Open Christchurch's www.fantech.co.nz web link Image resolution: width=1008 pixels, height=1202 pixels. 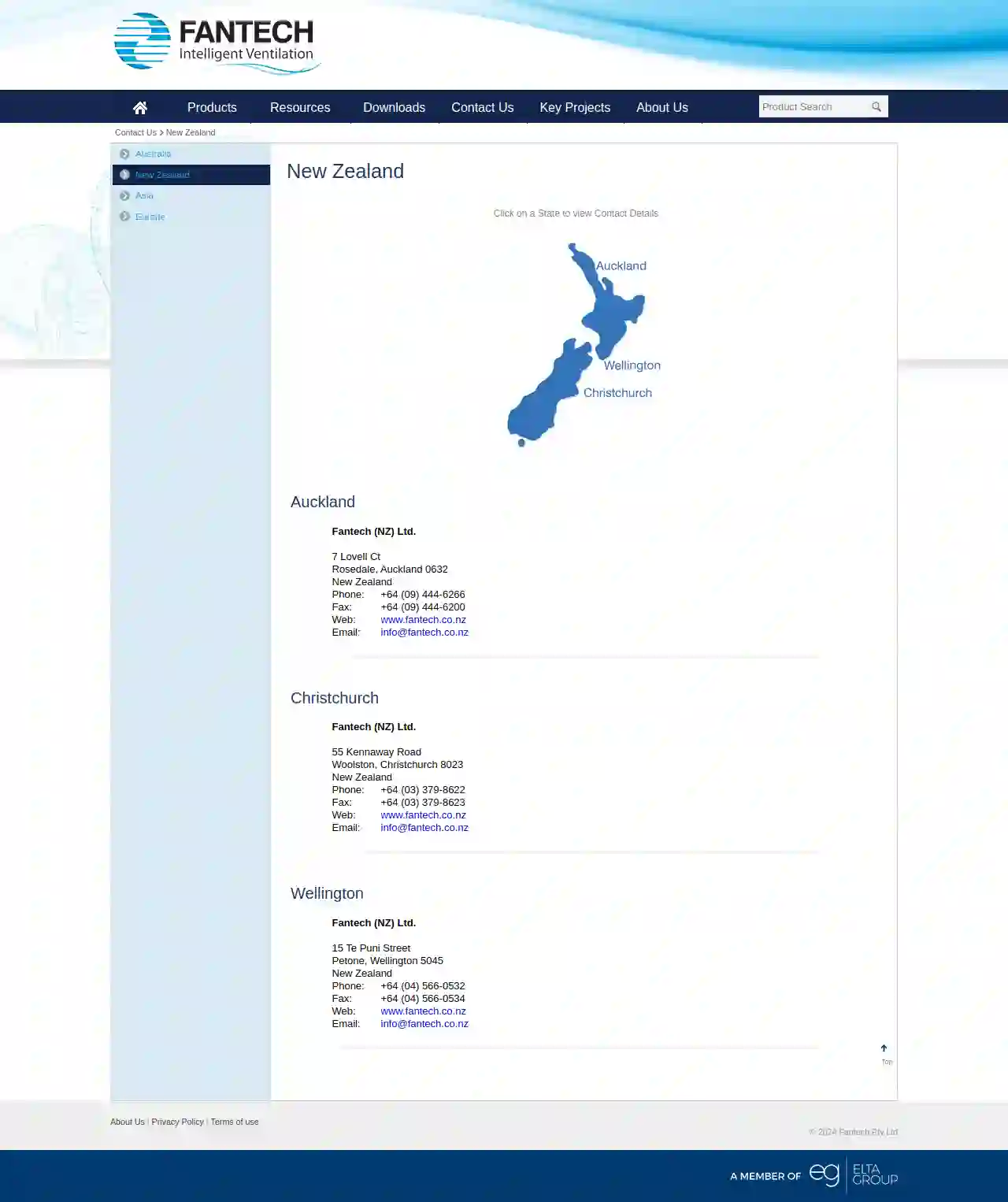pos(423,815)
